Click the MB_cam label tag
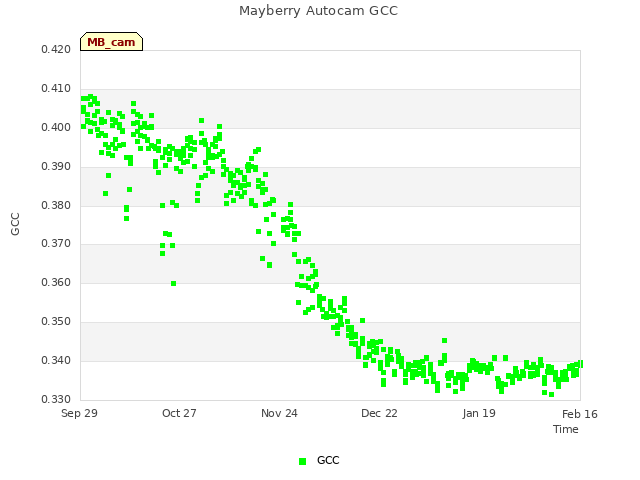 (111, 42)
